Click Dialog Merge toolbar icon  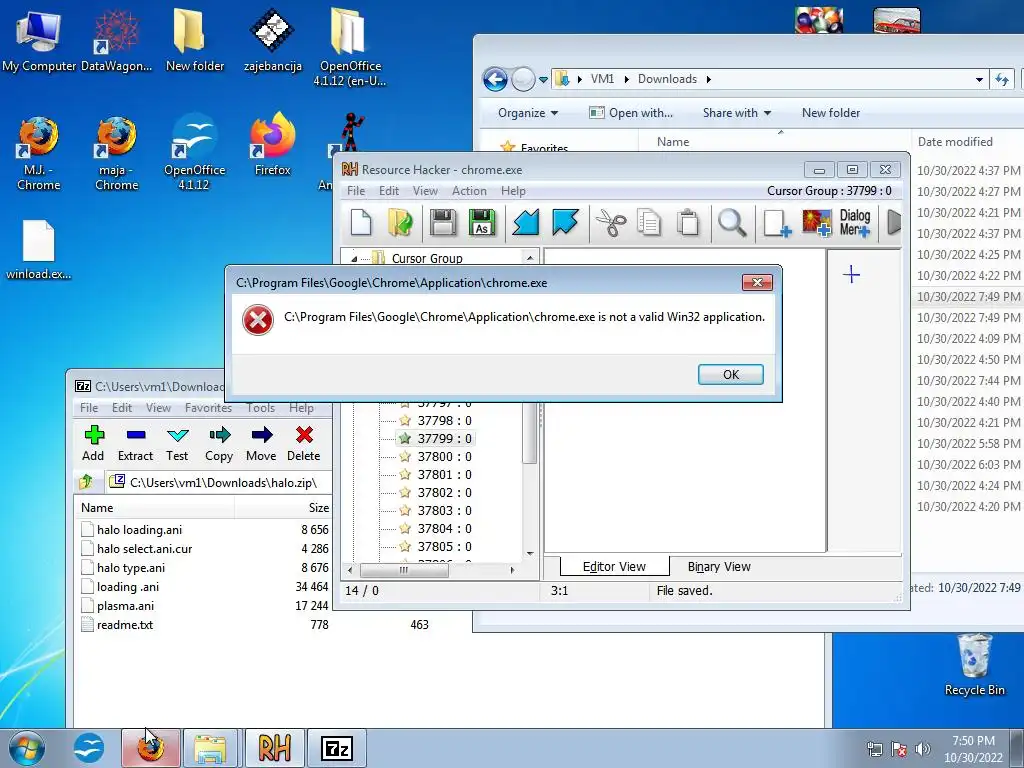855,222
